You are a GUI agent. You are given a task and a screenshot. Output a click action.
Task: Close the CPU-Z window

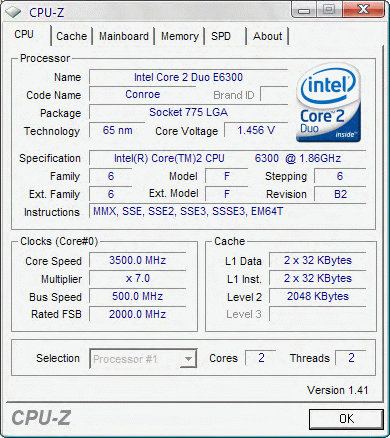pyautogui.click(x=363, y=10)
